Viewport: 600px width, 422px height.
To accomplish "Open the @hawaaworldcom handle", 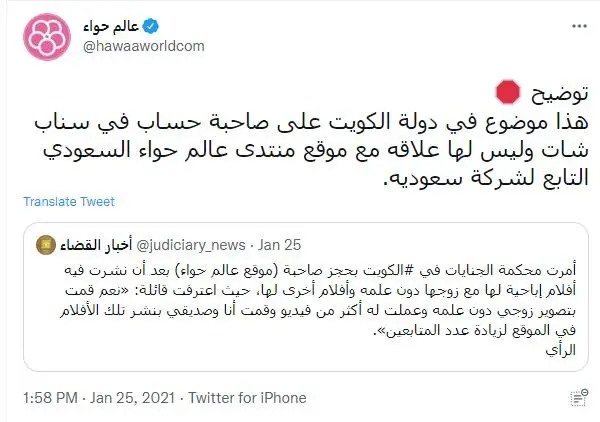I will (144, 46).
